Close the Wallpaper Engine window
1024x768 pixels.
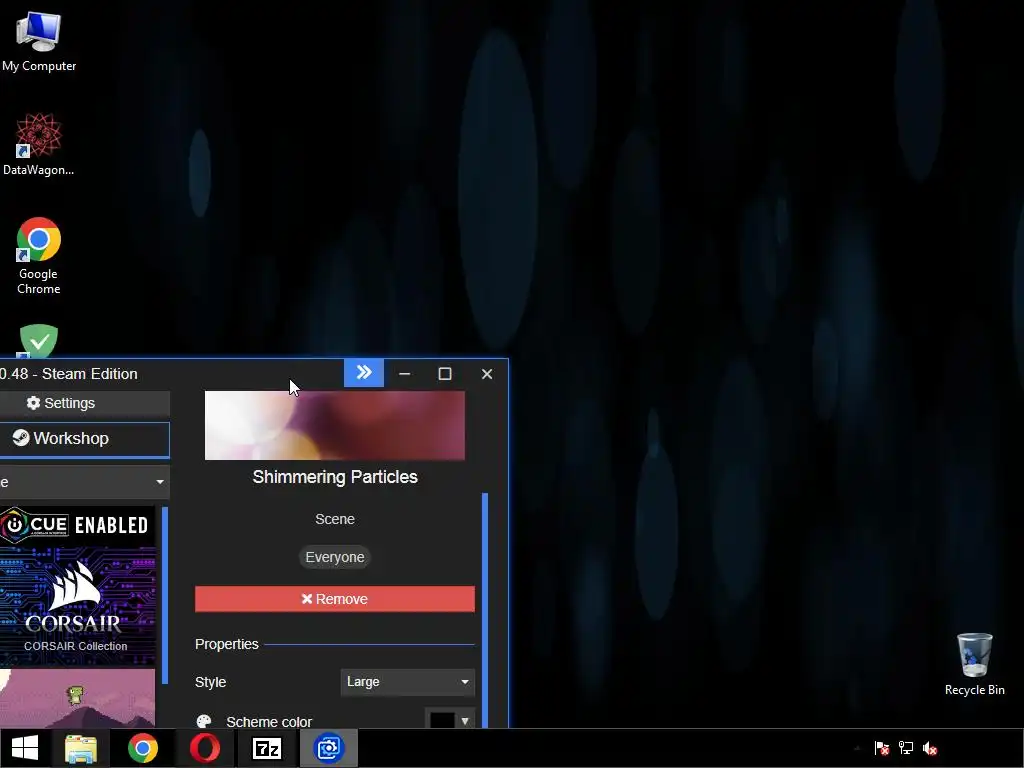487,374
